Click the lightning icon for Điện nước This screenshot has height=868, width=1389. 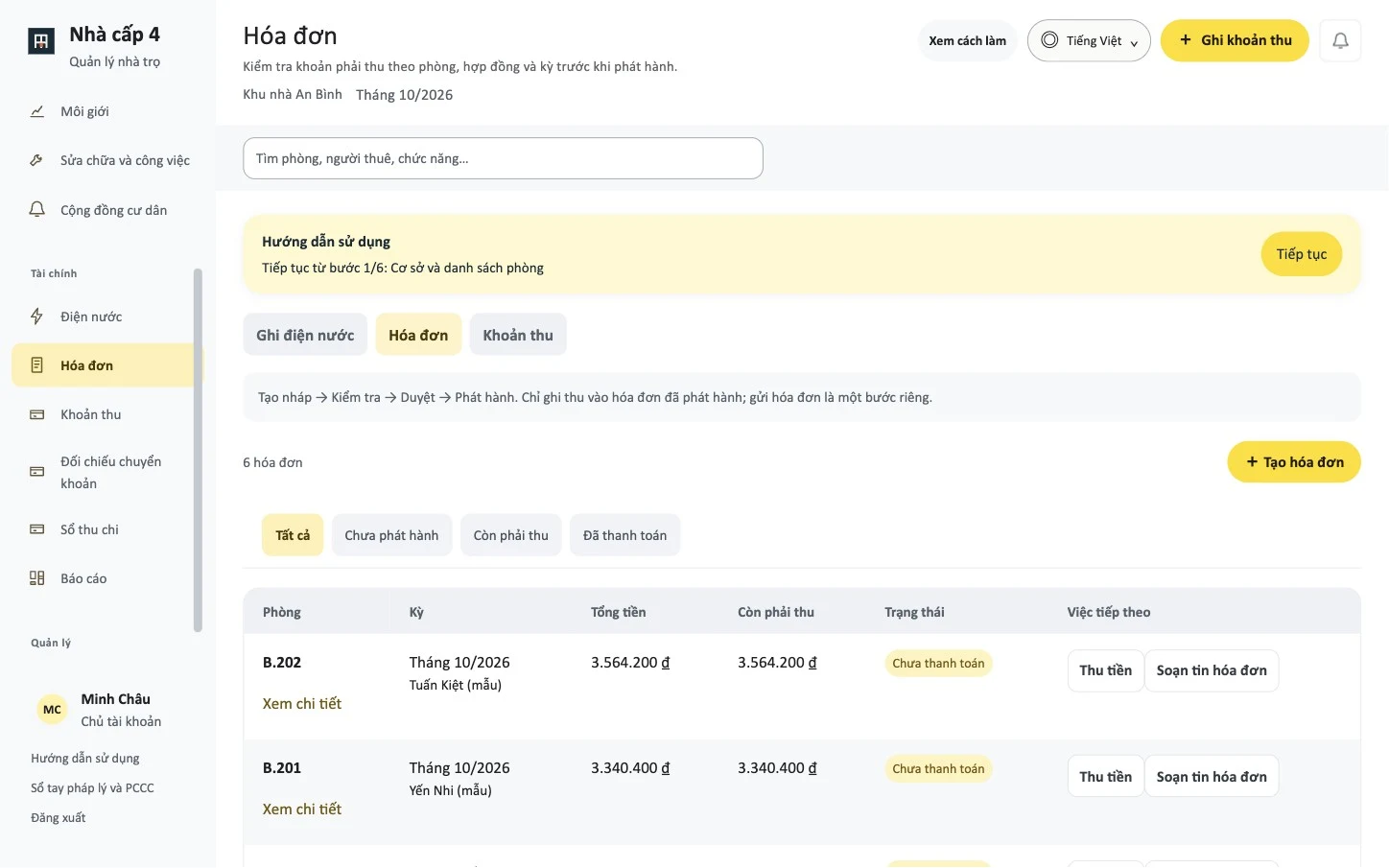click(37, 317)
